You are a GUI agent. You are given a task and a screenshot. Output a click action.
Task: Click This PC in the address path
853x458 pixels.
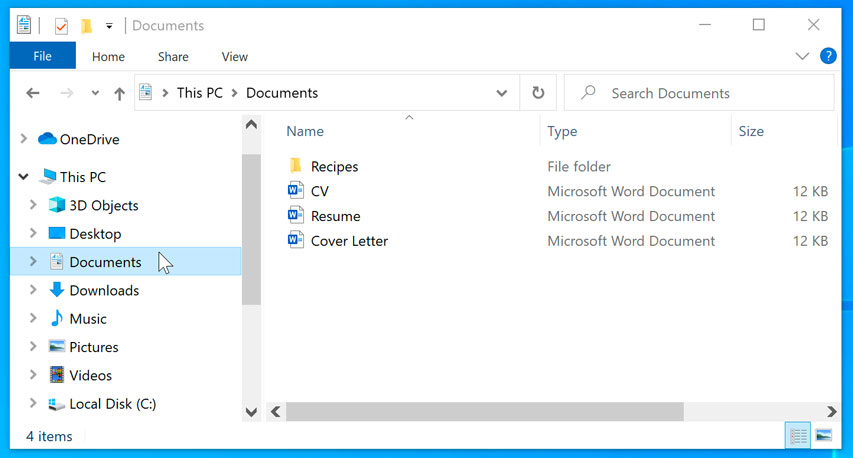click(200, 93)
